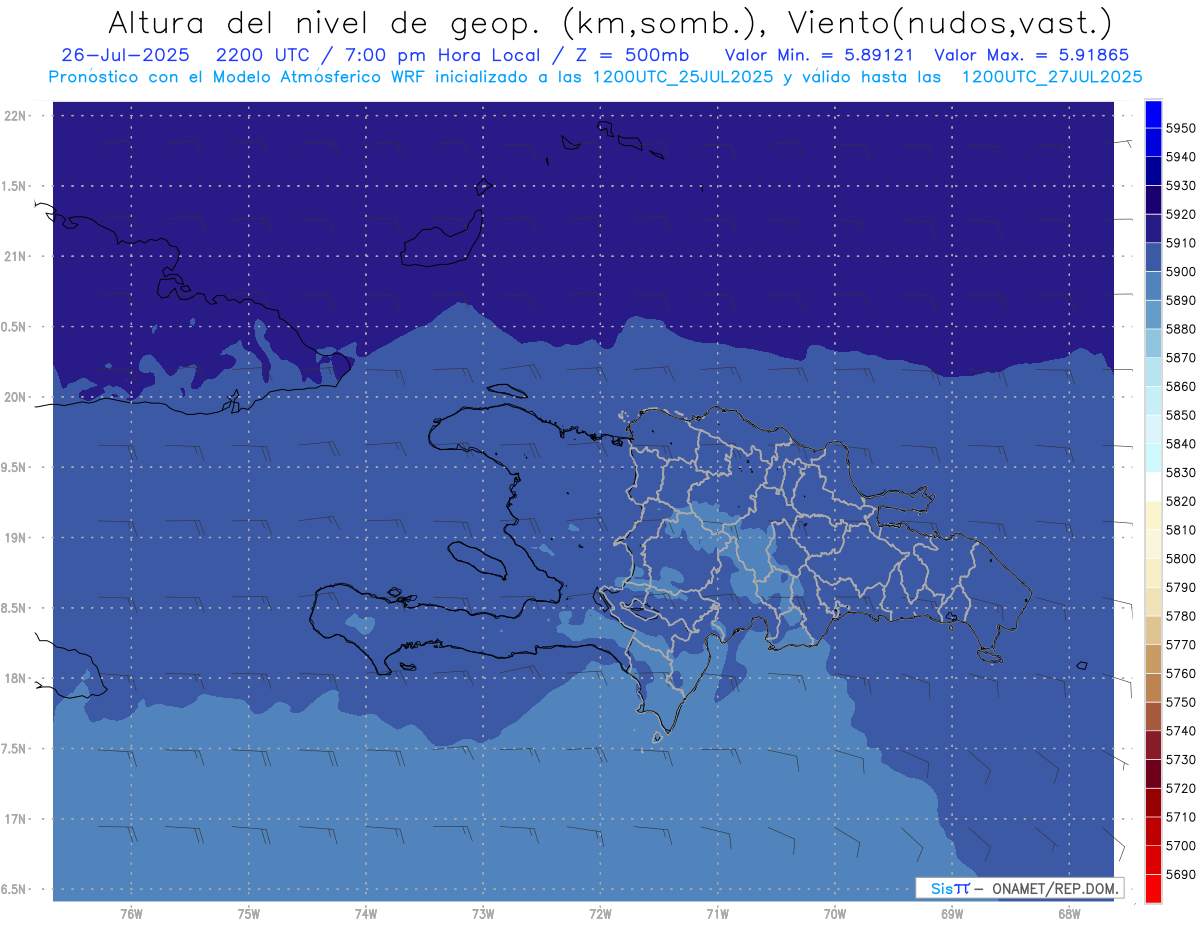Viewport: 1200px width, 927px height.
Task: Click the '5720' color bar value
Action: pyautogui.click(x=1180, y=788)
